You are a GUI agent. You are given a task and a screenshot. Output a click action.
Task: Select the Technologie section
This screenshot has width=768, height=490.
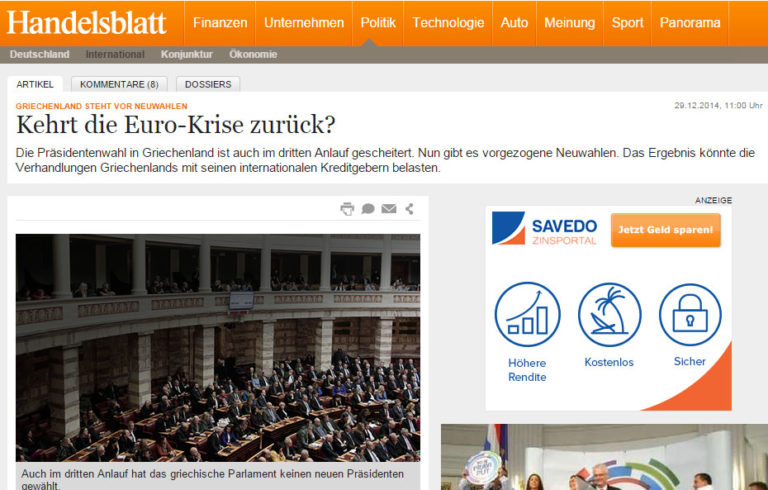tap(448, 23)
